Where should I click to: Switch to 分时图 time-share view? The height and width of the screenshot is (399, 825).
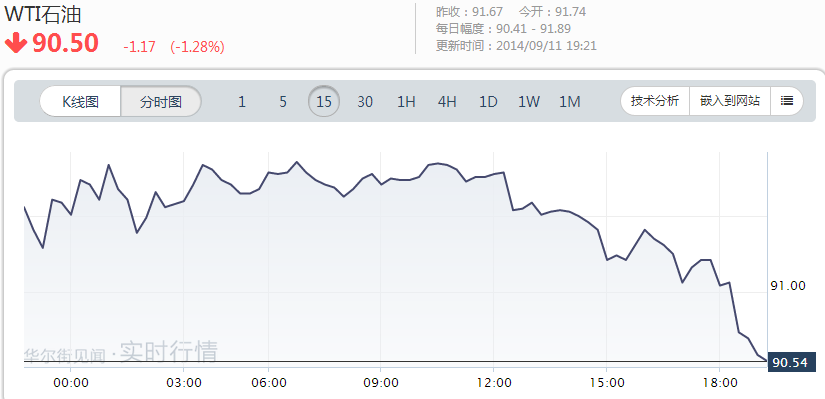tap(161, 102)
